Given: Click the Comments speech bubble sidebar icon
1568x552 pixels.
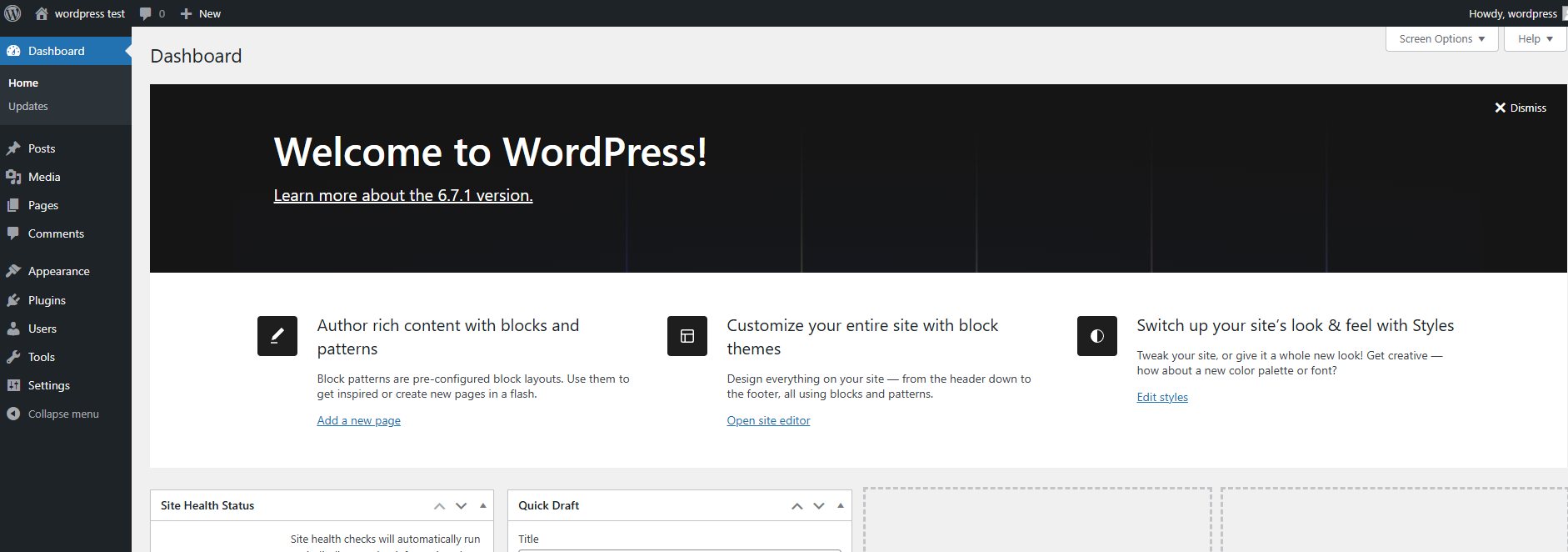Looking at the screenshot, I should 13,233.
